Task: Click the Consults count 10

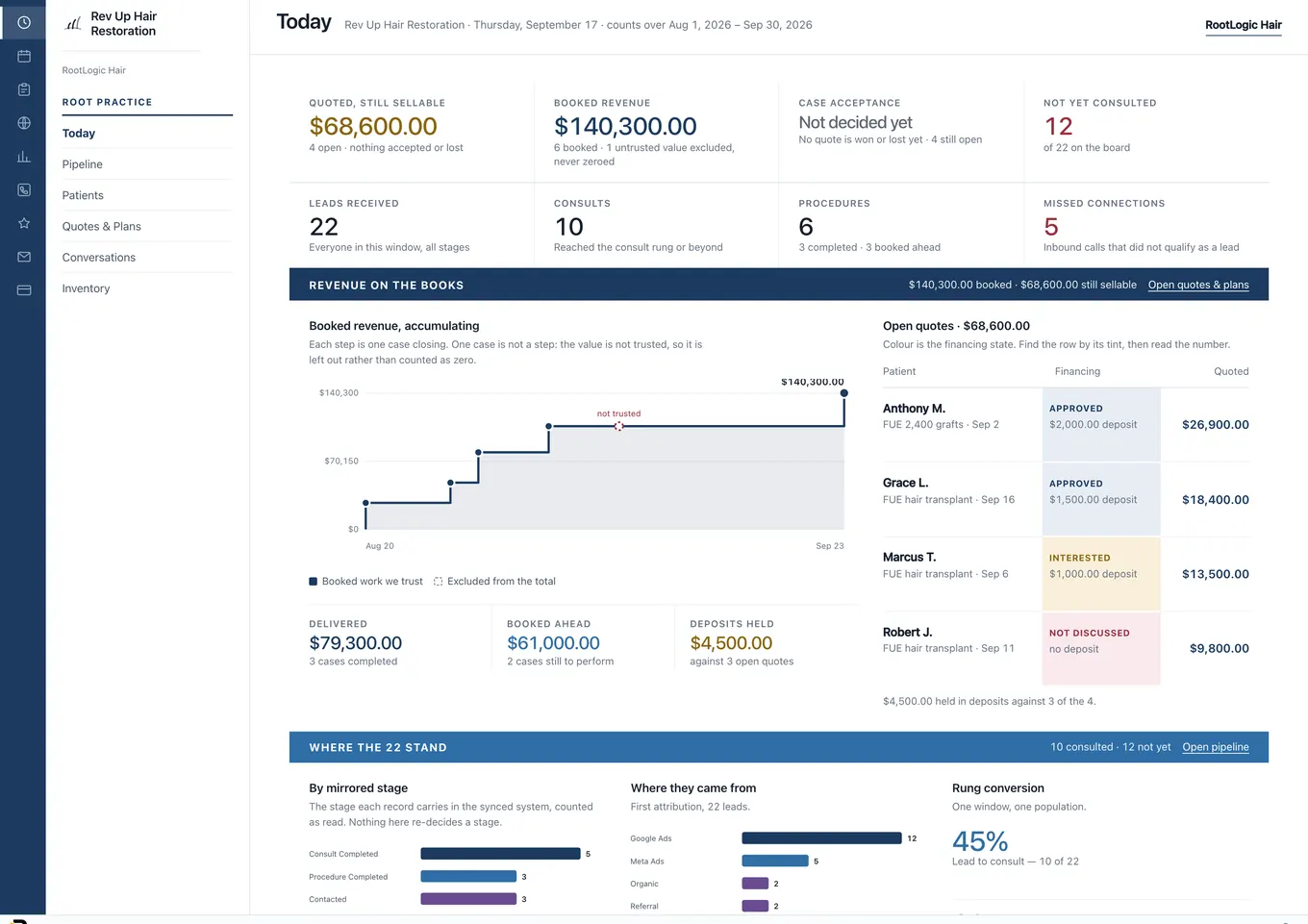Action: point(569,227)
